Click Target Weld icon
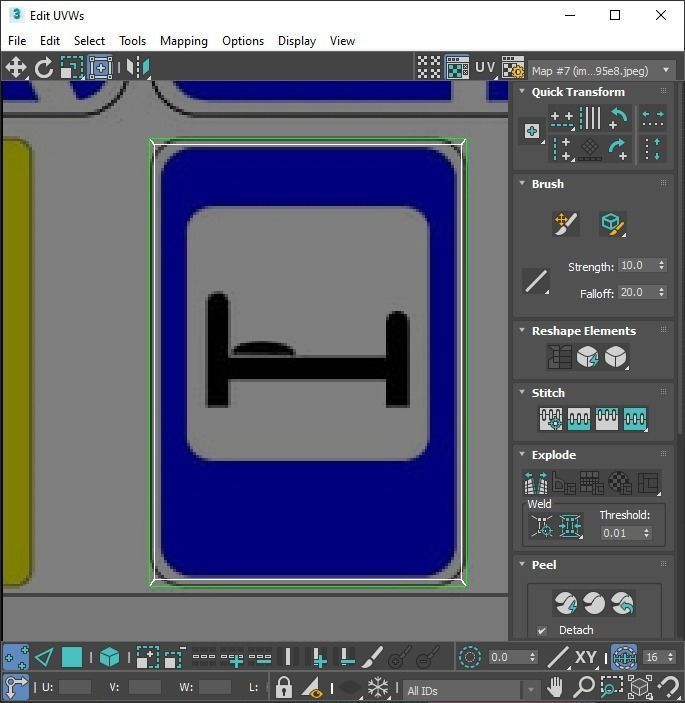The height and width of the screenshot is (703, 685). (542, 525)
